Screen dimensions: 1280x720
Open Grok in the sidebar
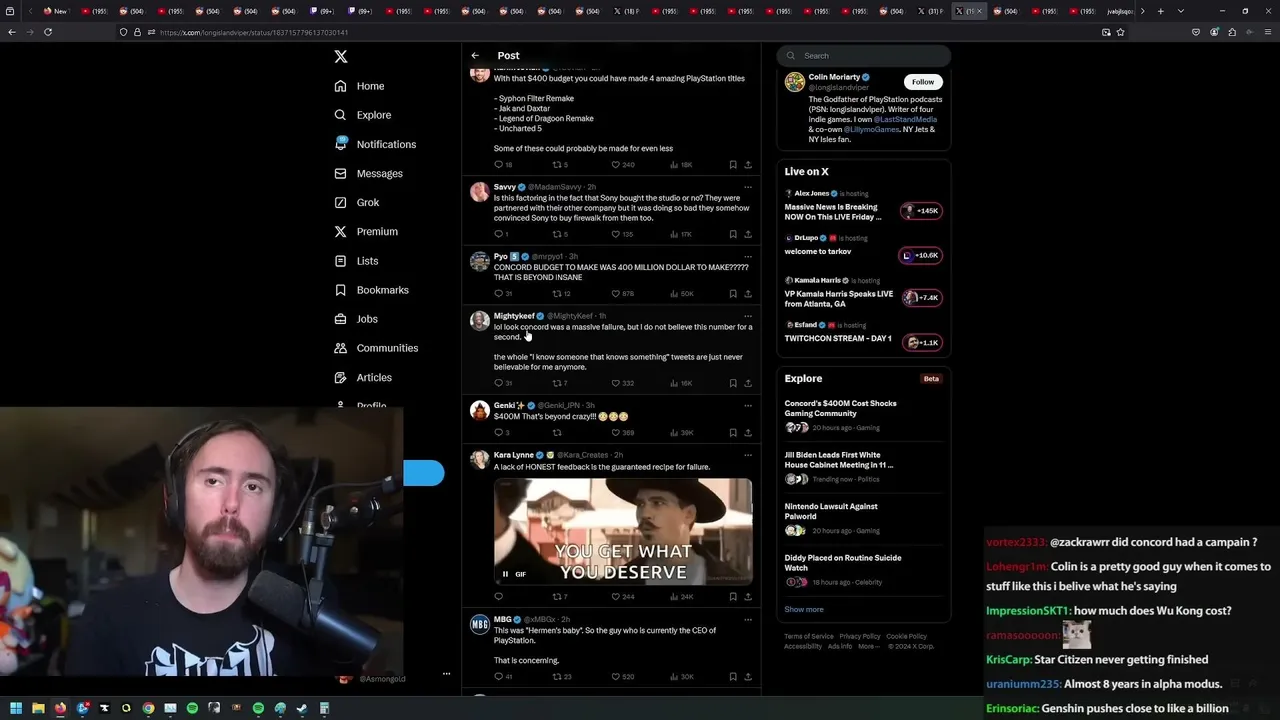click(357, 202)
